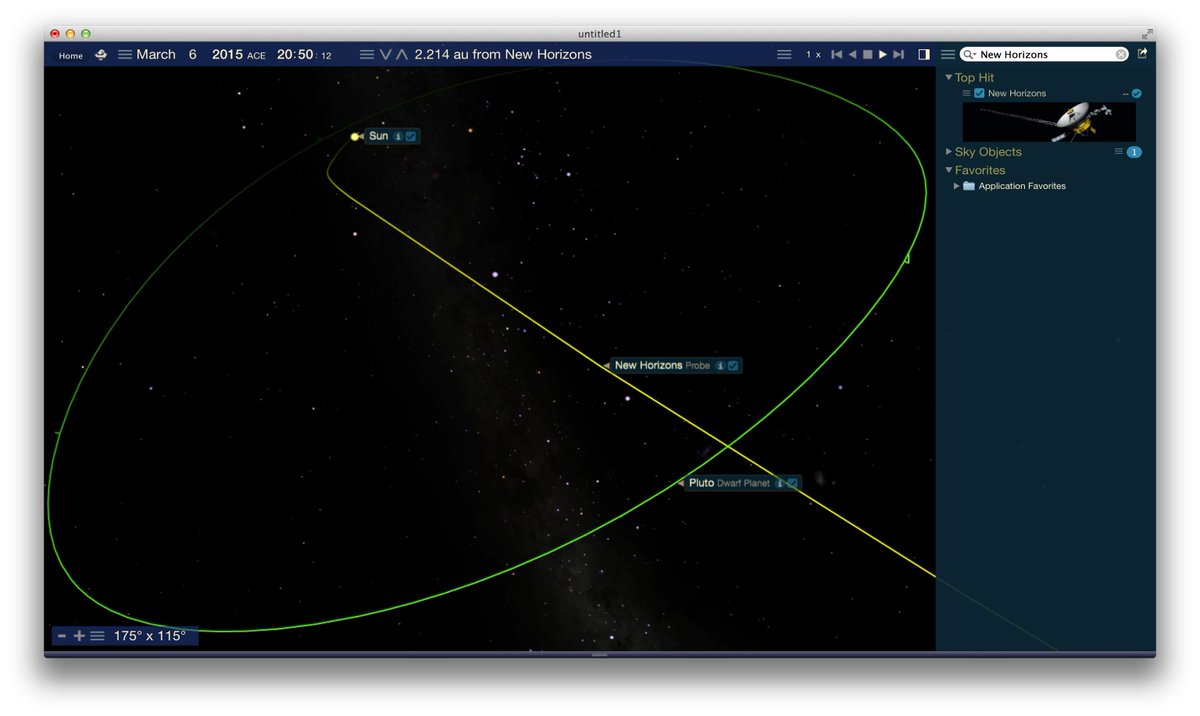1200x716 pixels.
Task: Clear the search field text
Action: (1121, 55)
